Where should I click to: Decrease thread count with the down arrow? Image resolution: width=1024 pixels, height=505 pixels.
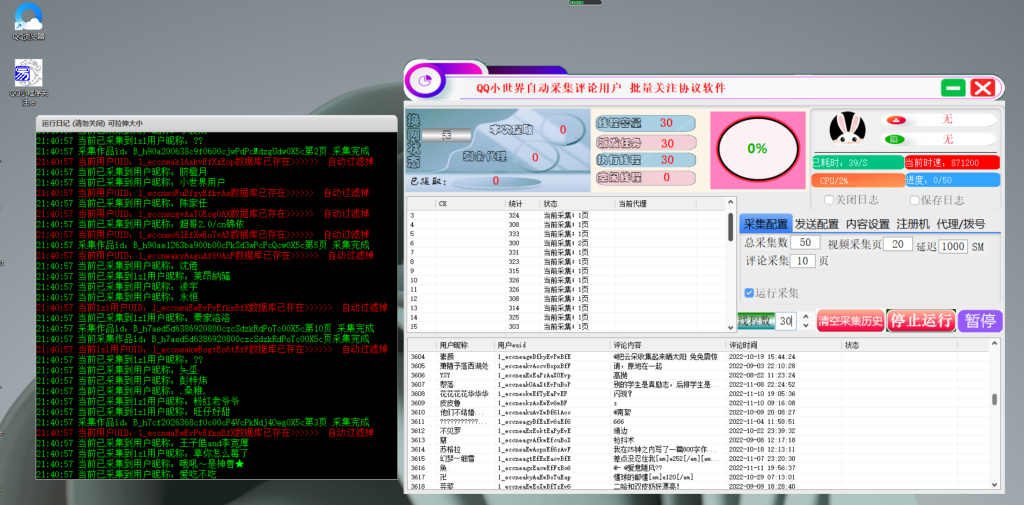(806, 326)
